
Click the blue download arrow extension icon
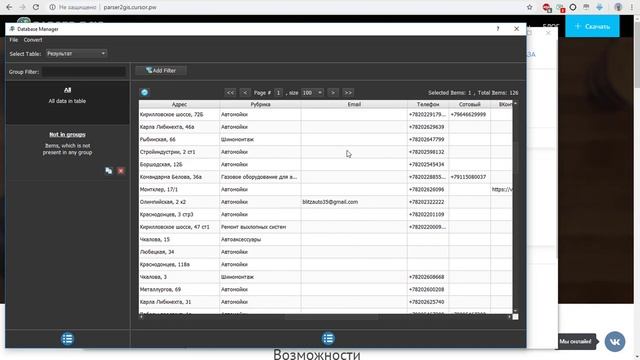[x=600, y=7]
